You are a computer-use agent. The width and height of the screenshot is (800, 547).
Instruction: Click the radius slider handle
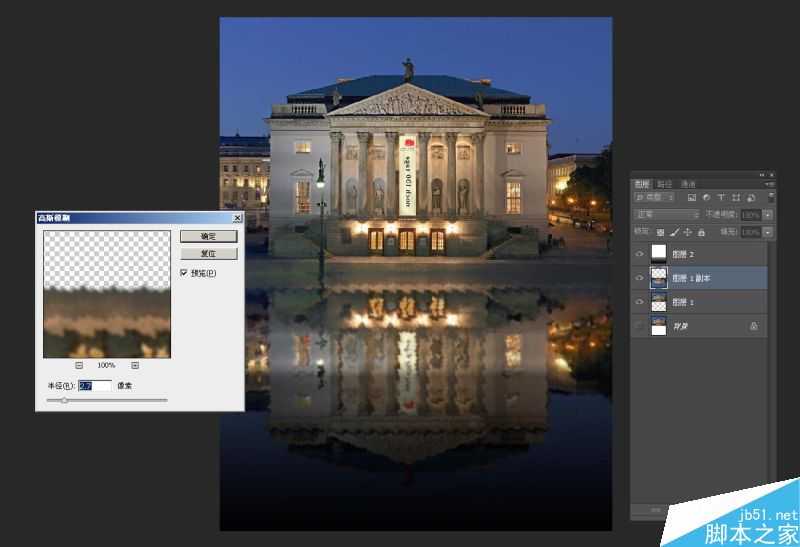coord(64,401)
